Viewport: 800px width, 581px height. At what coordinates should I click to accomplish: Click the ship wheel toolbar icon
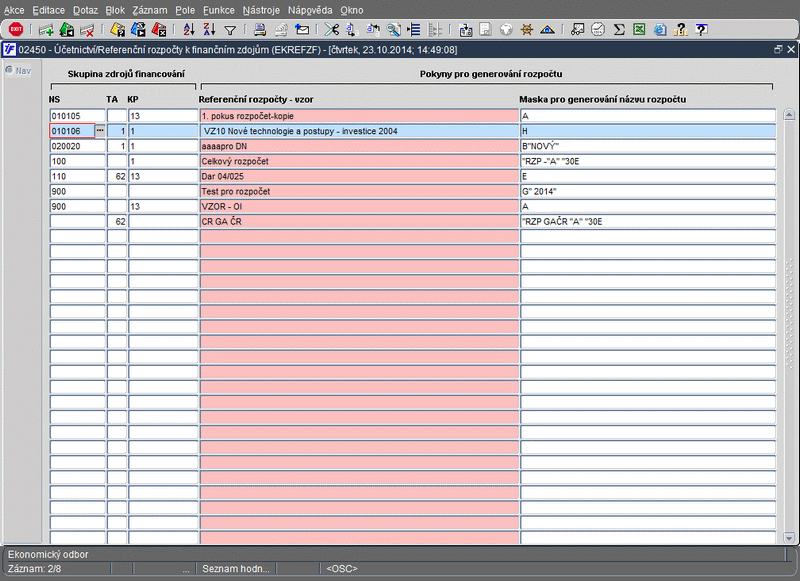[527, 30]
